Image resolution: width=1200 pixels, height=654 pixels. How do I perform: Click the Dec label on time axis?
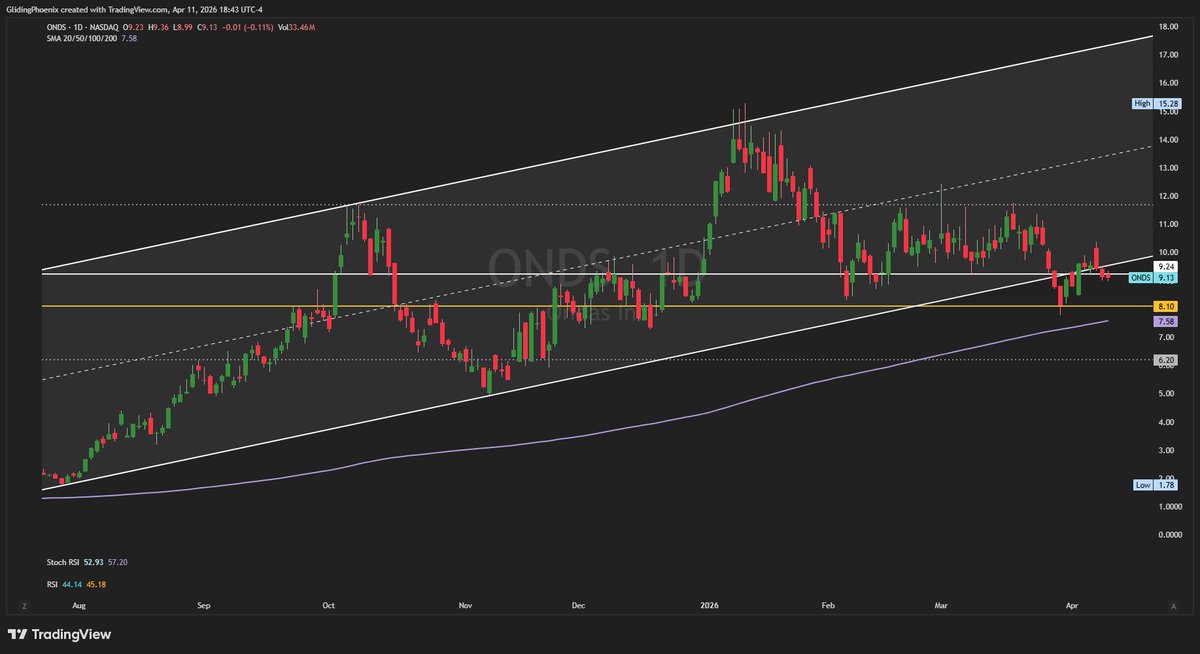point(577,606)
